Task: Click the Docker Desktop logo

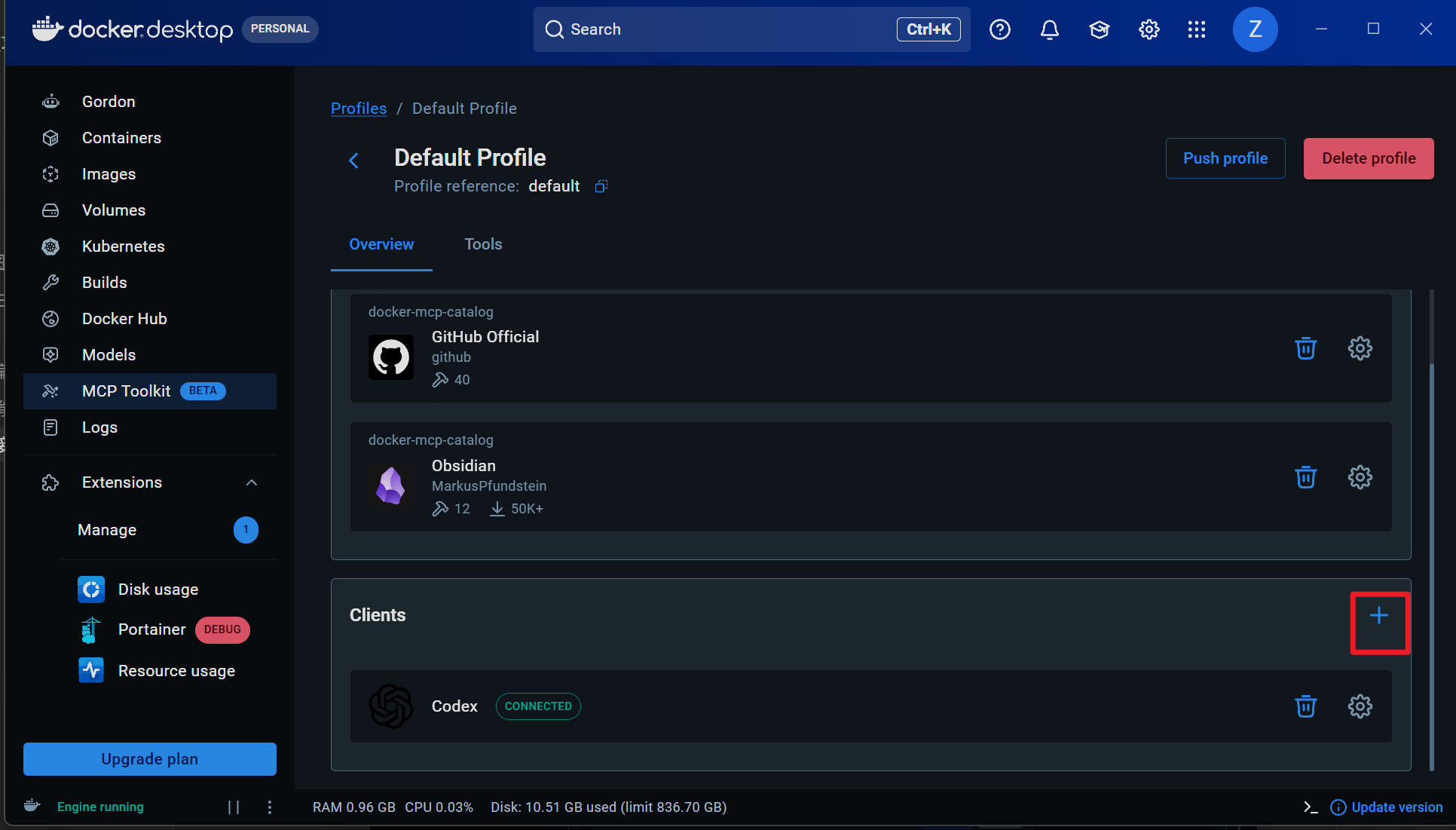Action: coord(133,29)
